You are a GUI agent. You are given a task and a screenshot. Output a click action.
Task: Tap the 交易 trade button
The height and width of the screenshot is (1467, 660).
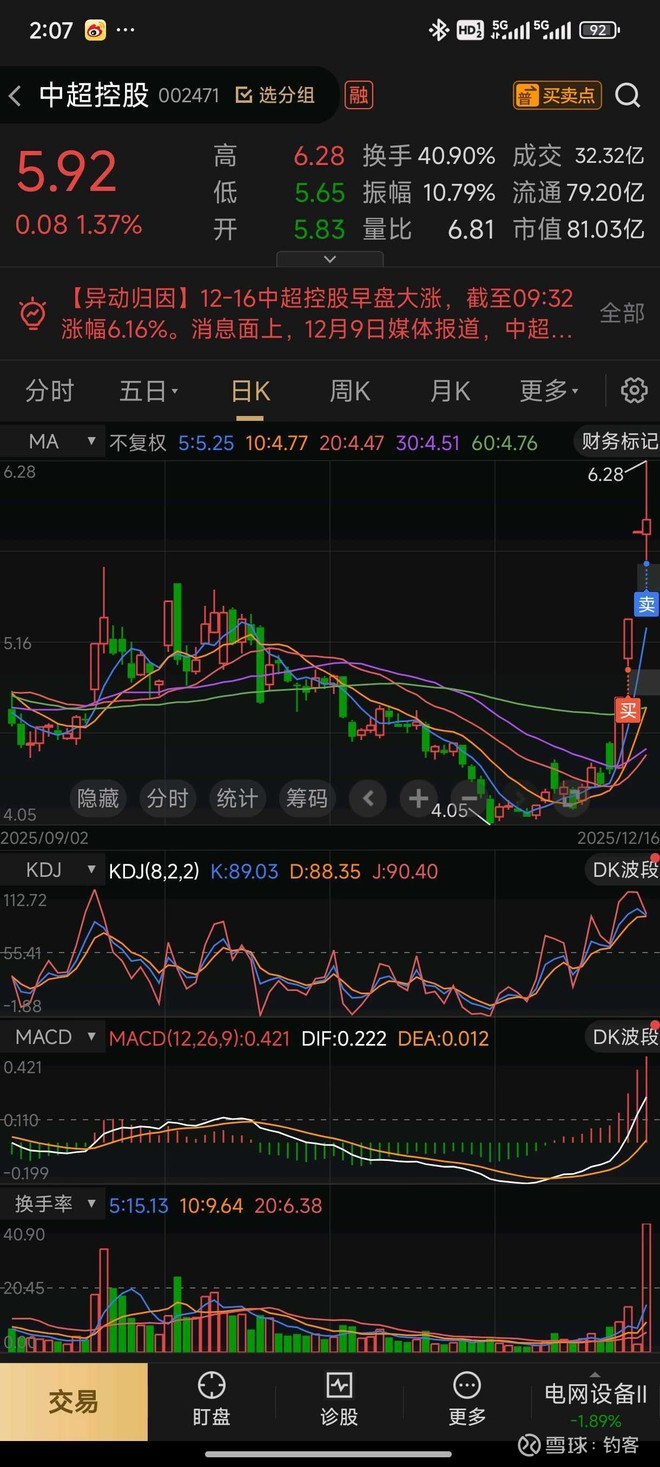pyautogui.click(x=74, y=1401)
